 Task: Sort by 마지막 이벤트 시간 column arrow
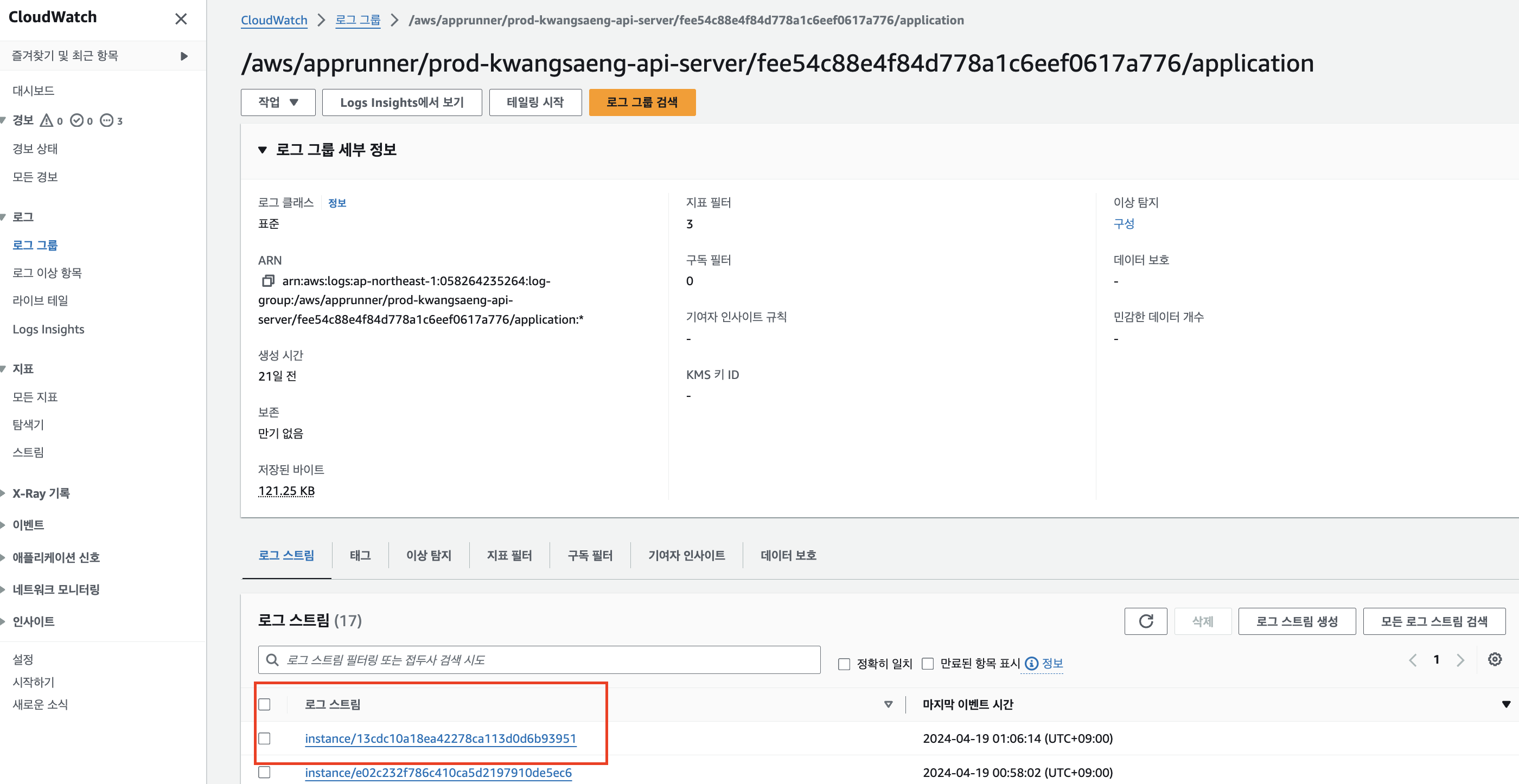pyautogui.click(x=1505, y=704)
